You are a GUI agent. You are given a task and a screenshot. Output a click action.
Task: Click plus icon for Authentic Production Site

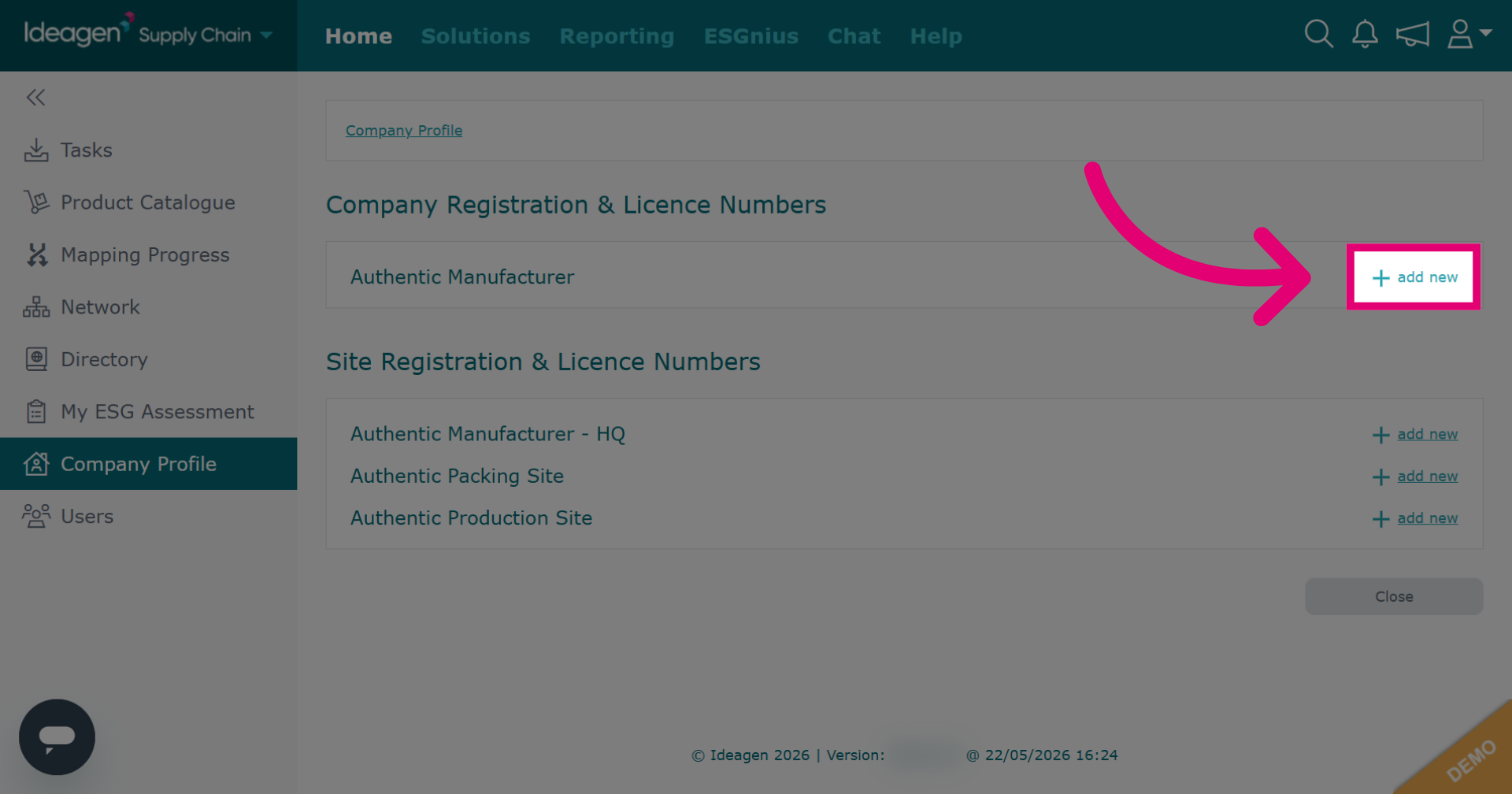[x=1380, y=519]
